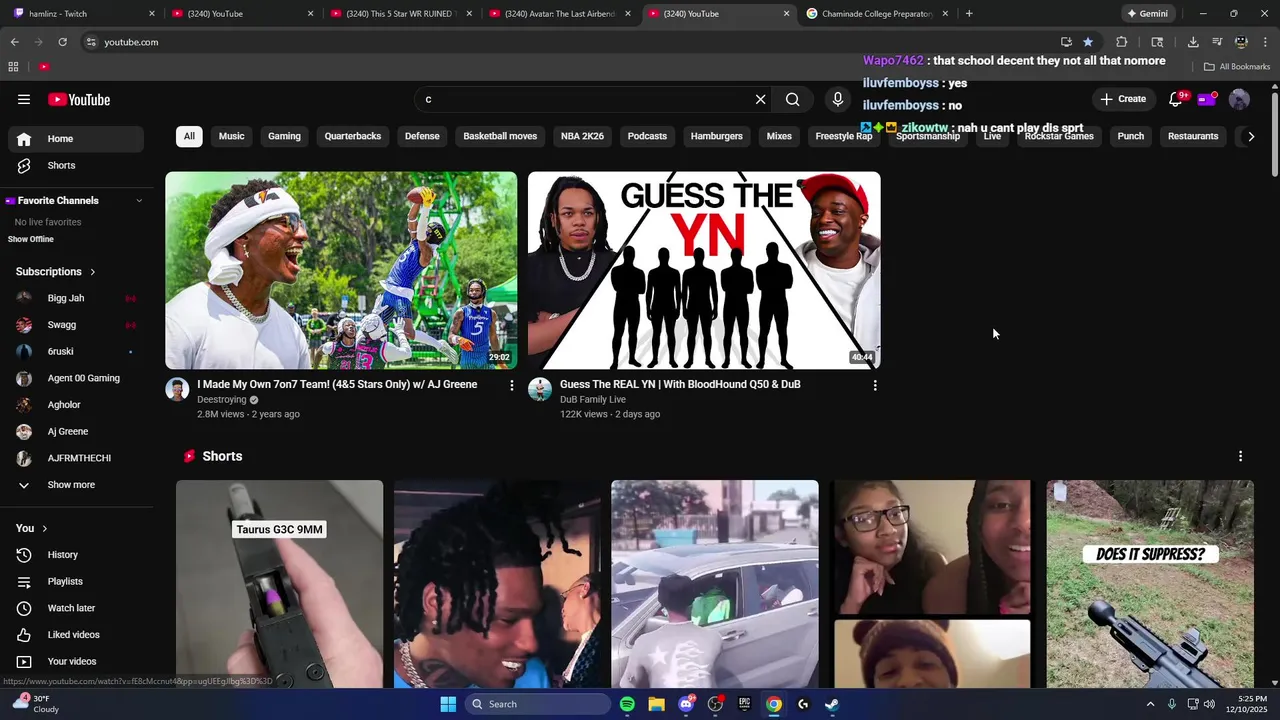Click the install app icon in address bar

(1066, 42)
